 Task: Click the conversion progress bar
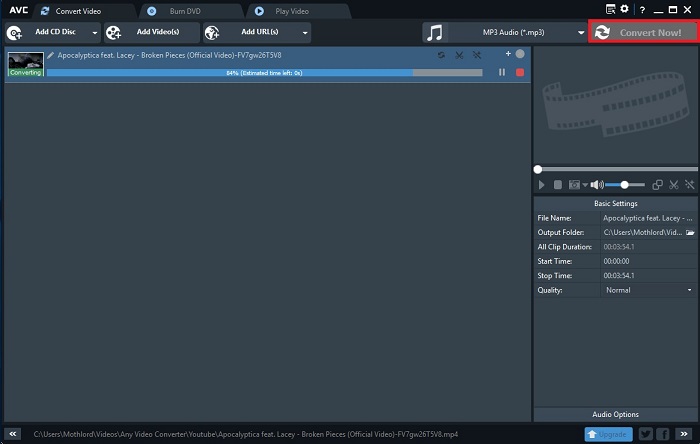click(264, 72)
